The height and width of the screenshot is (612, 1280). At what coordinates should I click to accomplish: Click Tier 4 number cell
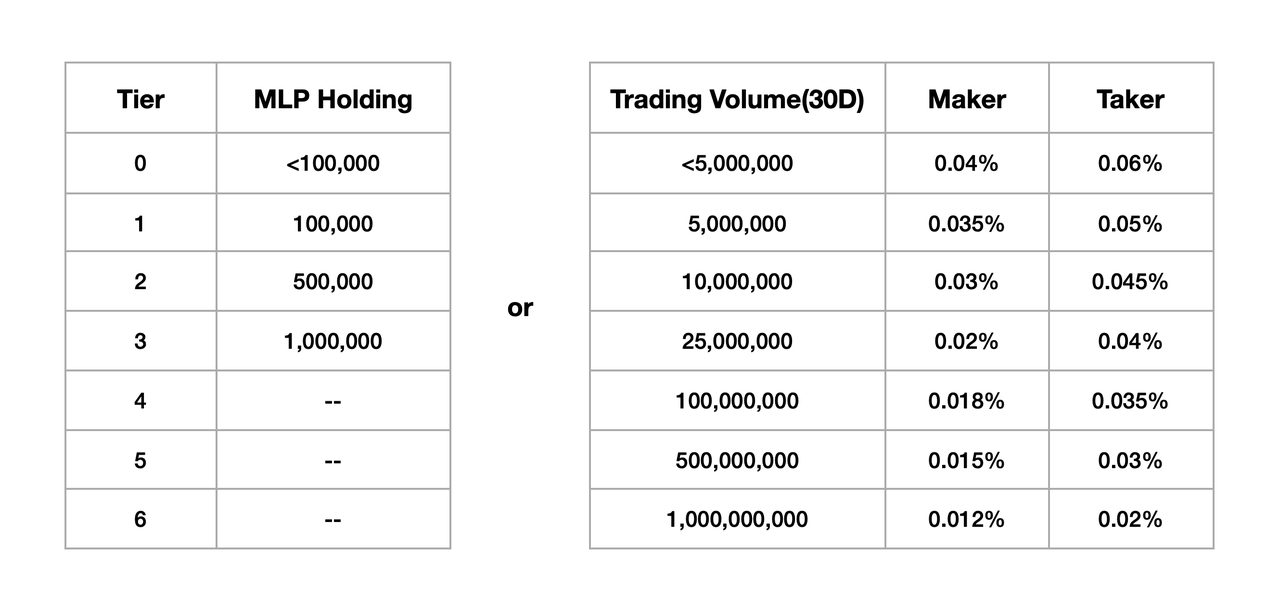pyautogui.click(x=140, y=401)
